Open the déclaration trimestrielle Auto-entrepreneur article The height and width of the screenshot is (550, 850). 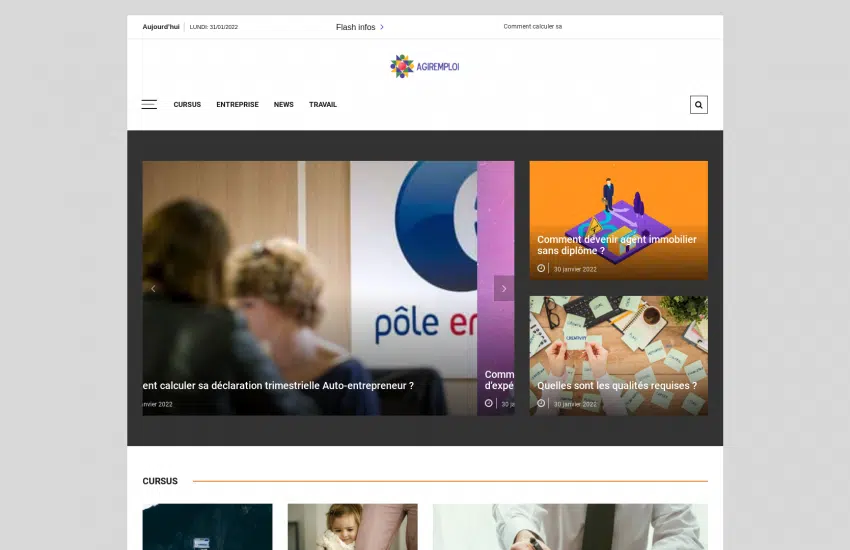pos(278,385)
